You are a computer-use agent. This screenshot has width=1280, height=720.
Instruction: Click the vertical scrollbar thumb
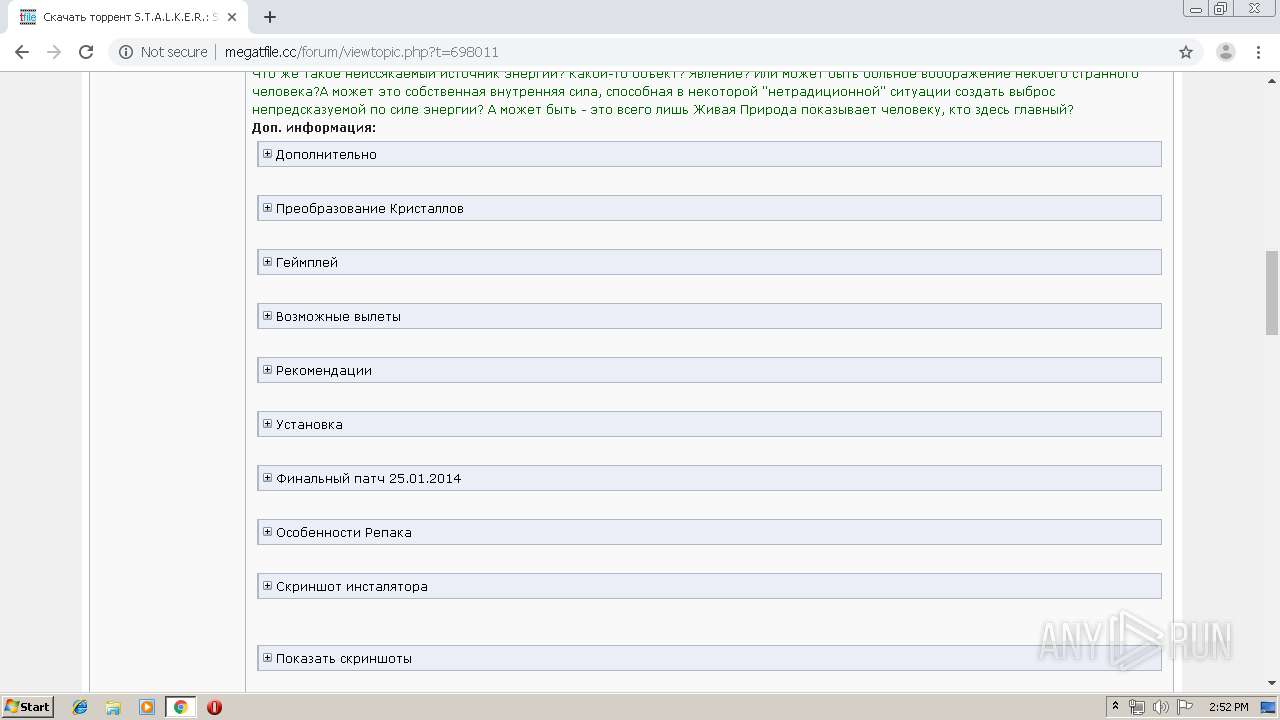(x=1272, y=292)
